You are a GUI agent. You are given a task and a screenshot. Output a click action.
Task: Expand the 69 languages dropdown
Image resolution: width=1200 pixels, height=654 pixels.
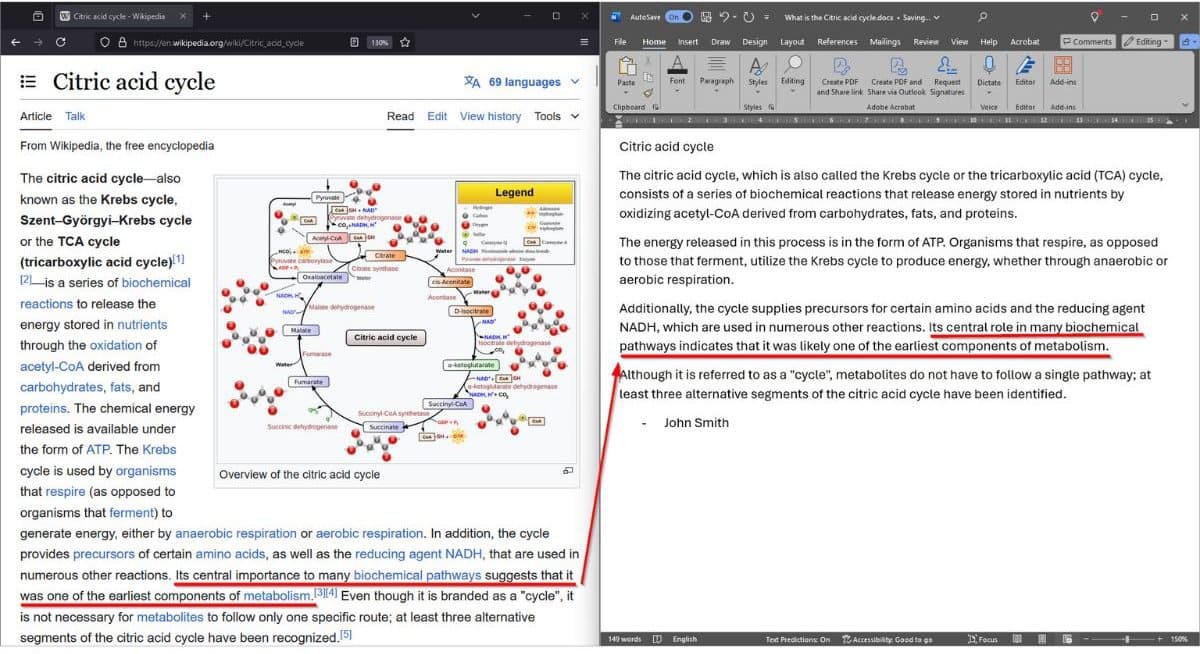(x=521, y=82)
